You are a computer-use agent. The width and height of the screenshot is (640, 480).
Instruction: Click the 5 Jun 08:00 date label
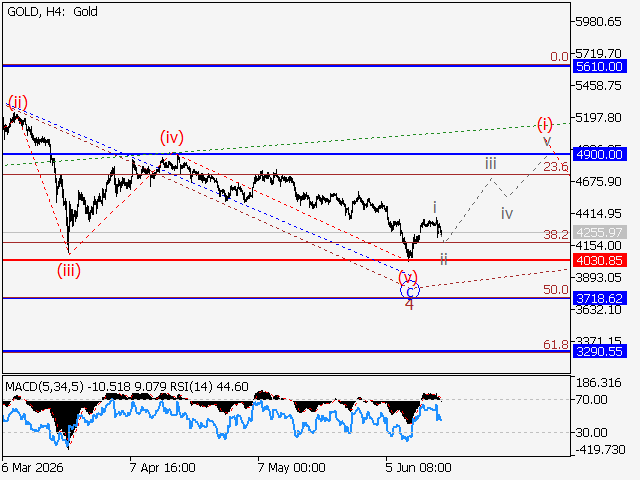click(x=418, y=467)
